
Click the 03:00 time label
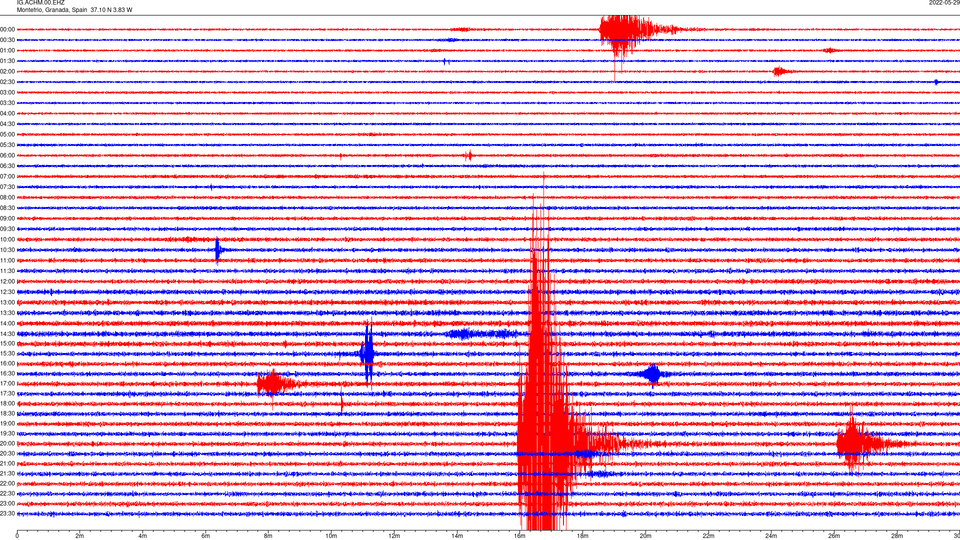coord(7,92)
